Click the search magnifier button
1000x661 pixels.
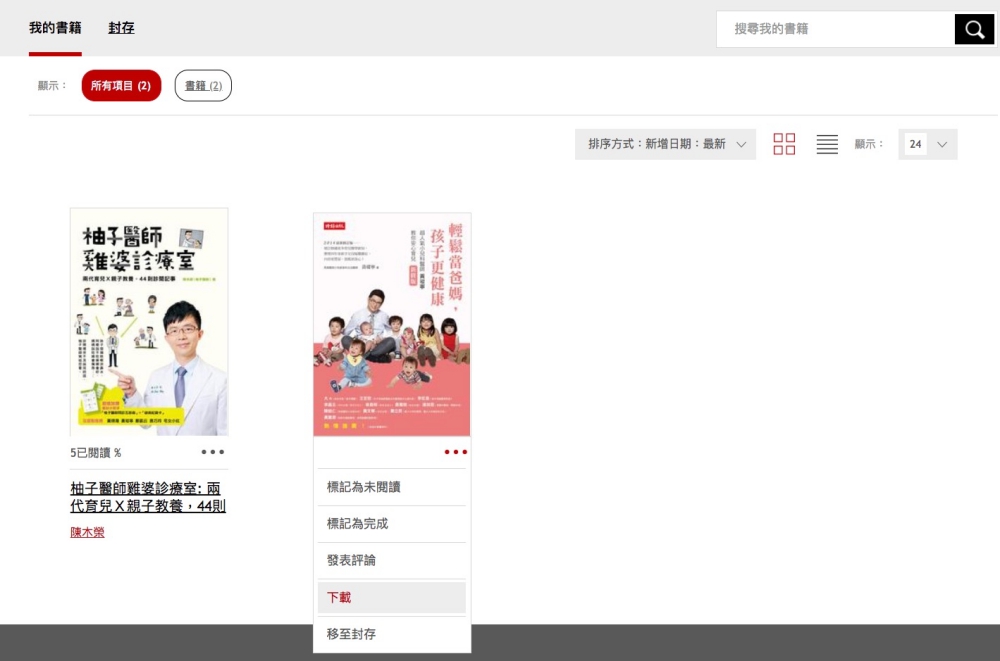pyautogui.click(x=974, y=29)
